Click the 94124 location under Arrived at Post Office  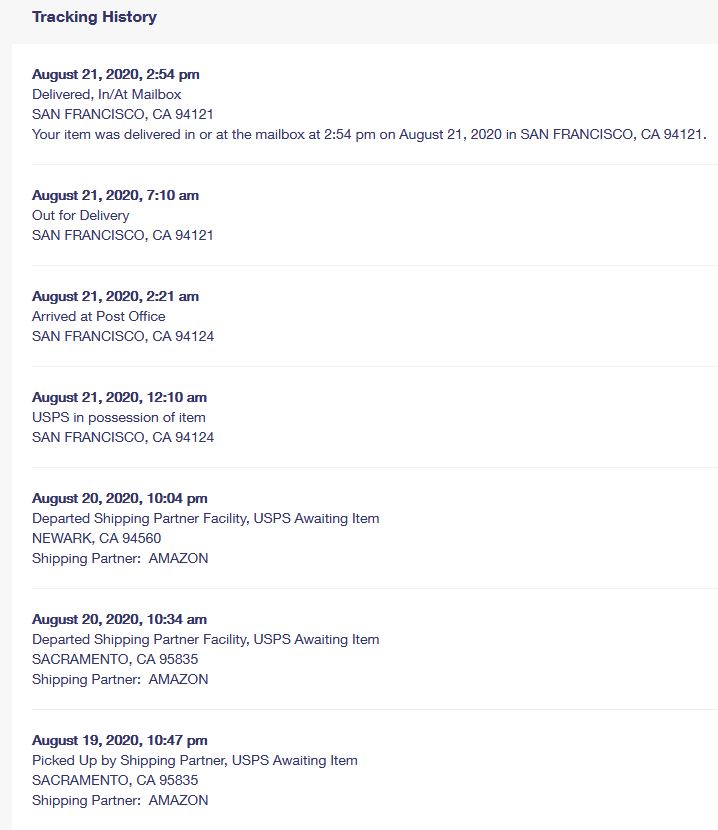122,336
